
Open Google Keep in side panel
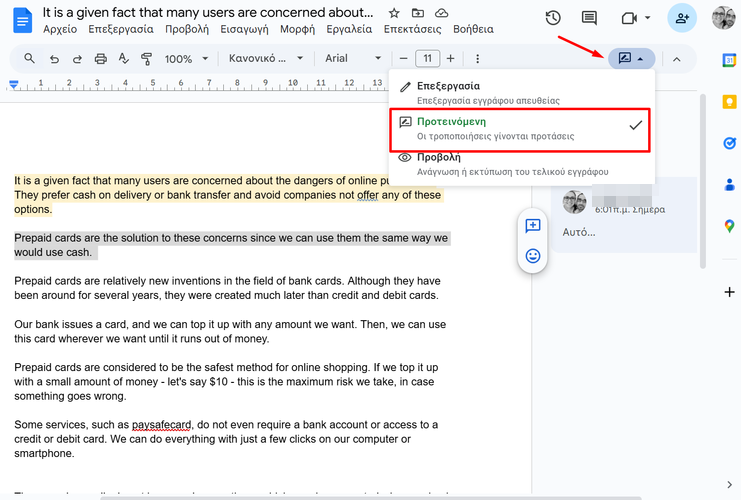tap(729, 102)
